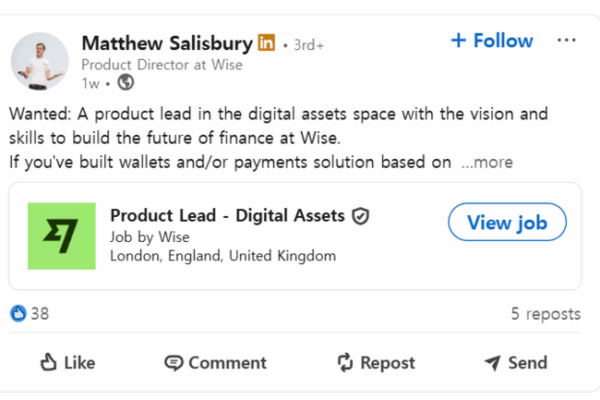Open the three-dot post options menu
Viewport: 600px width, 400px height.
(x=567, y=40)
